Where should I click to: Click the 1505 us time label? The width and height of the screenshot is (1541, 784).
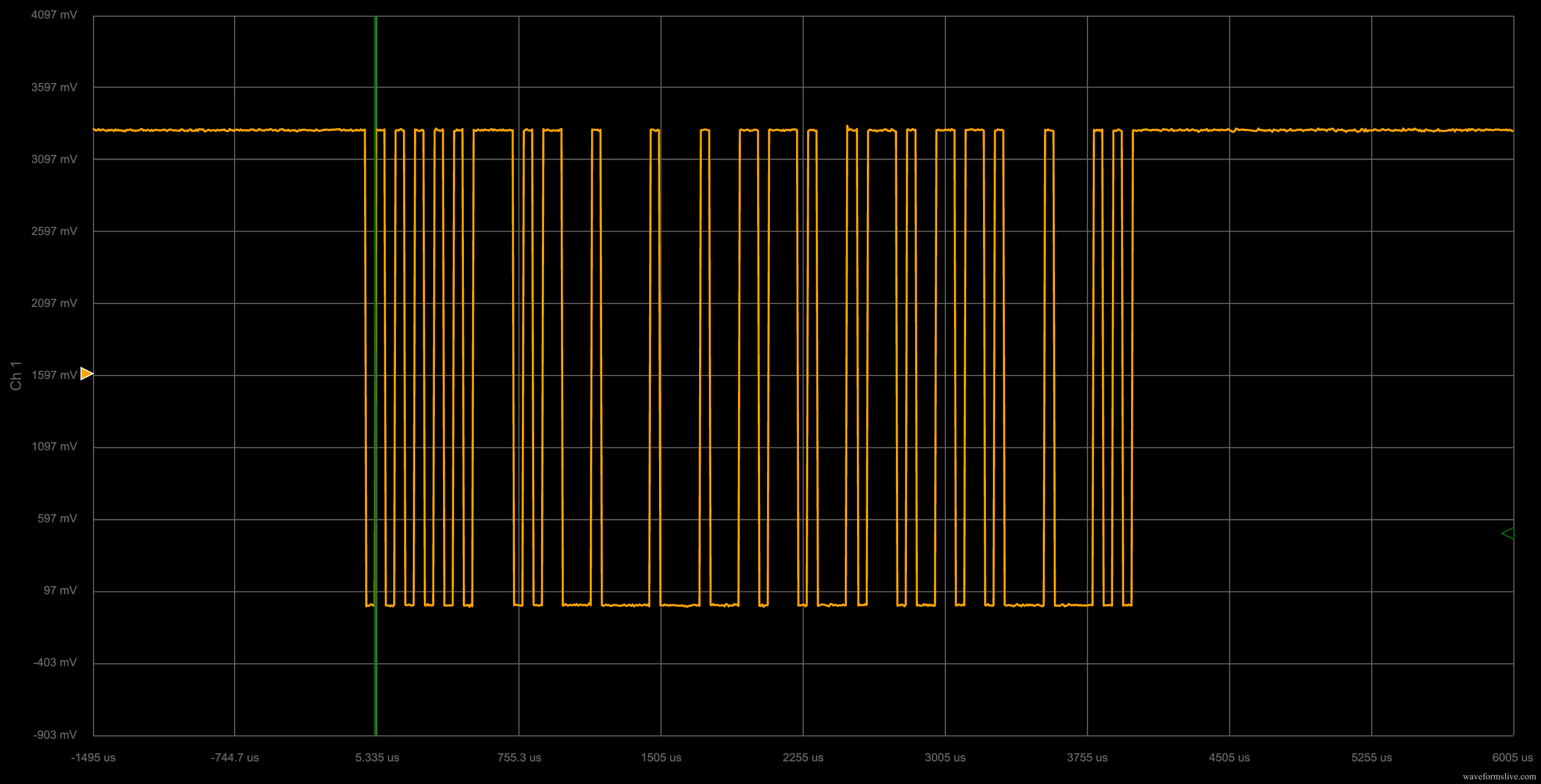[661, 758]
